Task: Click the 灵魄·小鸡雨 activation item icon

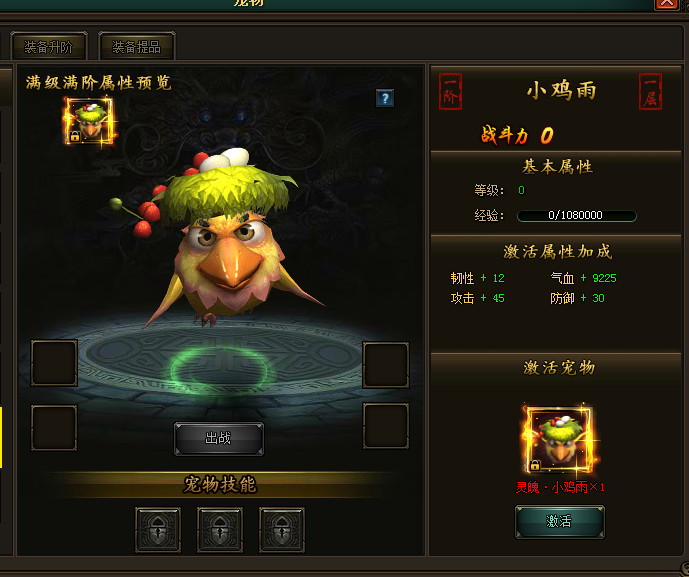Action: [x=559, y=440]
